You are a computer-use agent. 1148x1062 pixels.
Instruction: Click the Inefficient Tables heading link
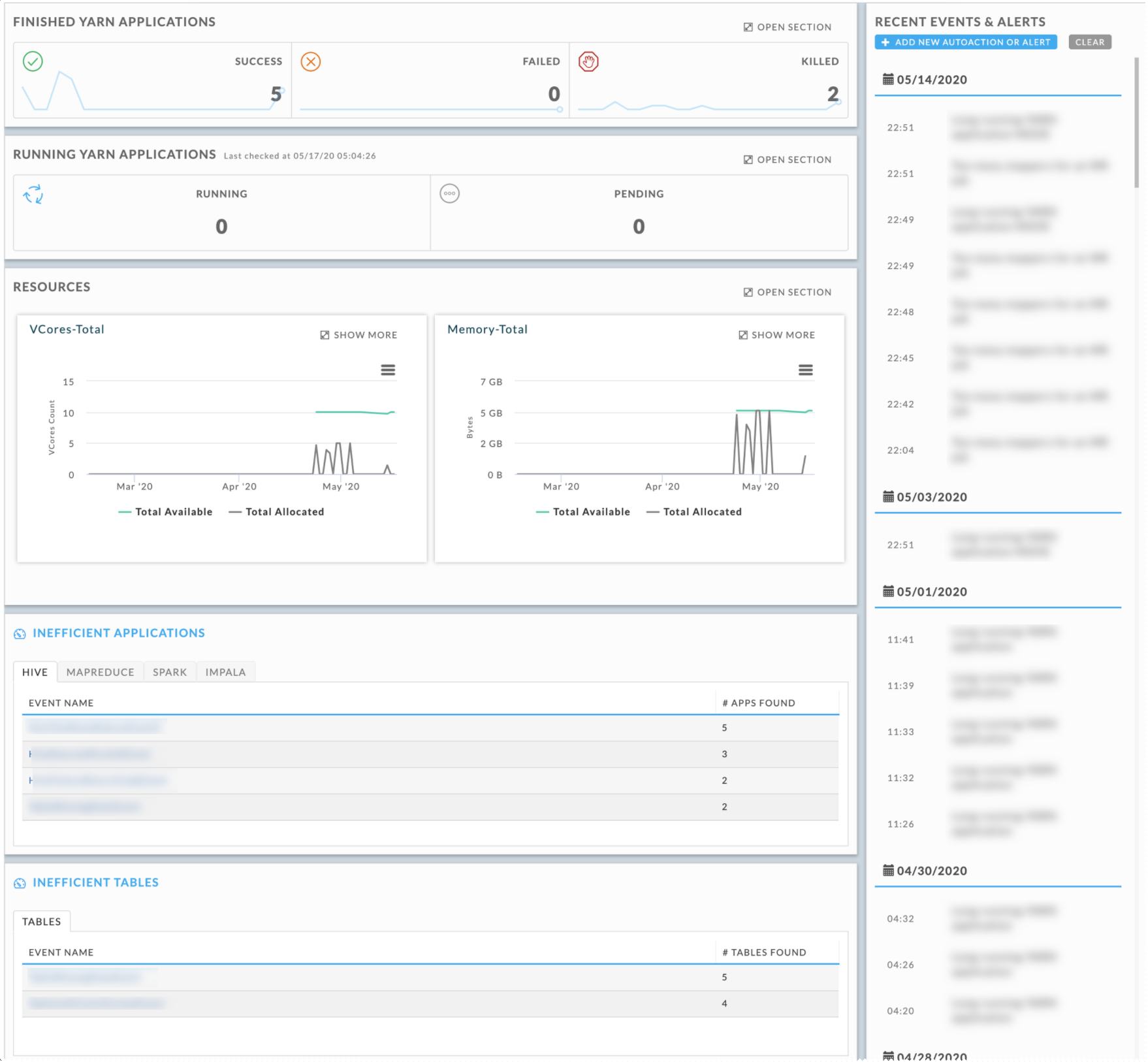(x=96, y=882)
